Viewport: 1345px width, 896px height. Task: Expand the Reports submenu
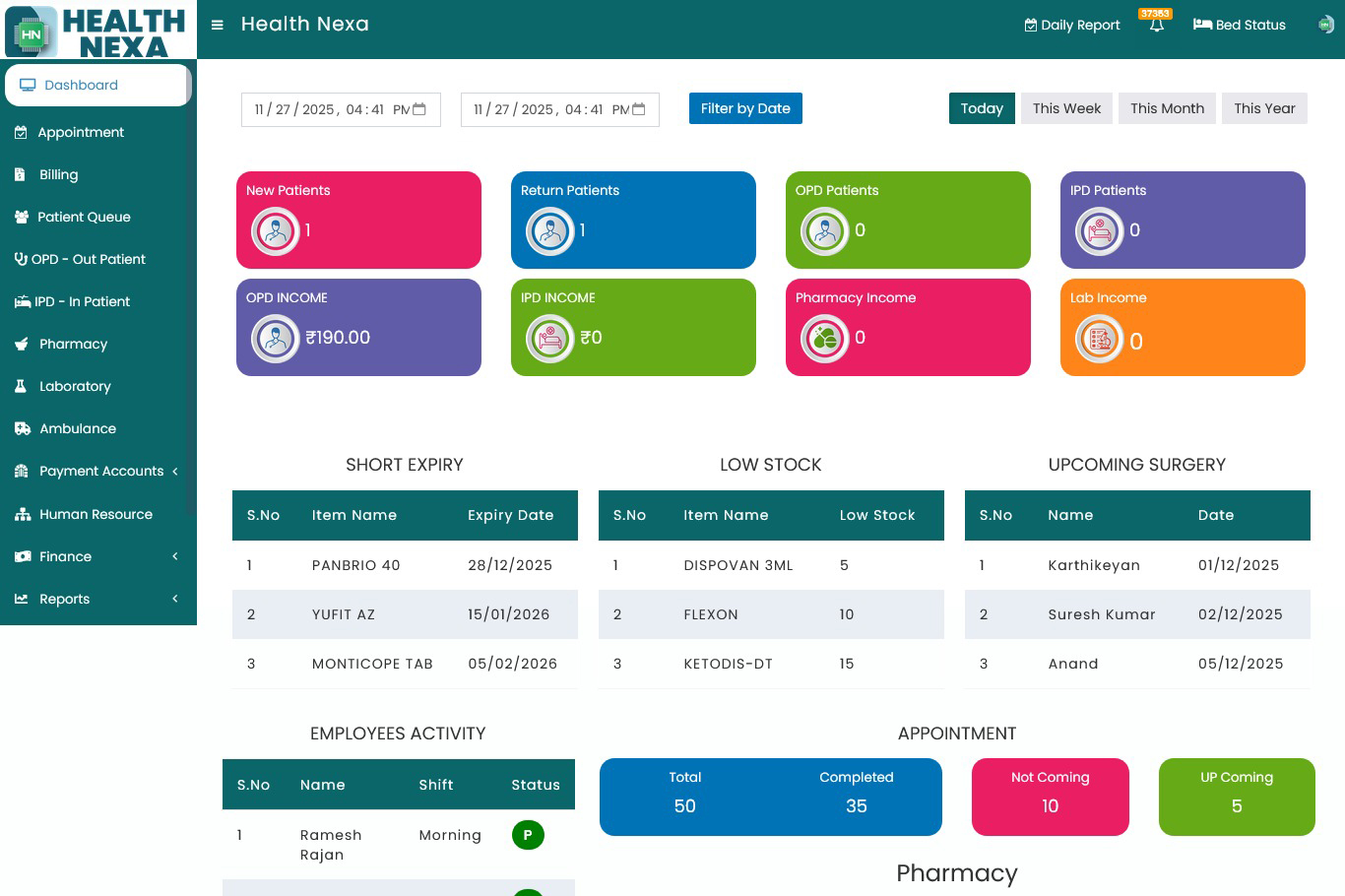tap(175, 599)
